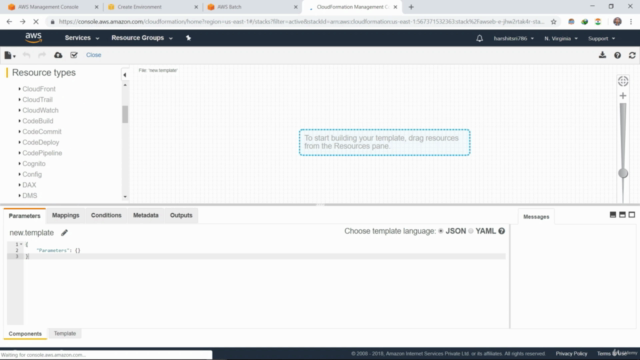Click the half-height editor layout icon

click(622, 215)
